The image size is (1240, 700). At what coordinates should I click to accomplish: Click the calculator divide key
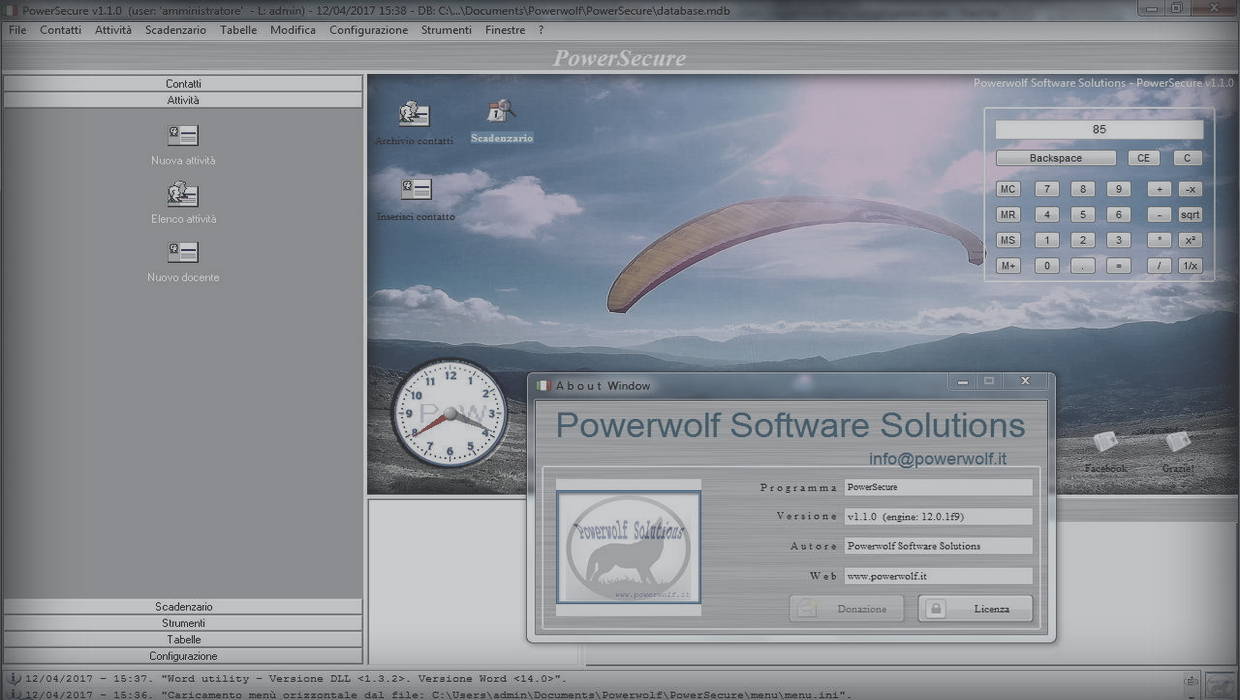point(1159,266)
